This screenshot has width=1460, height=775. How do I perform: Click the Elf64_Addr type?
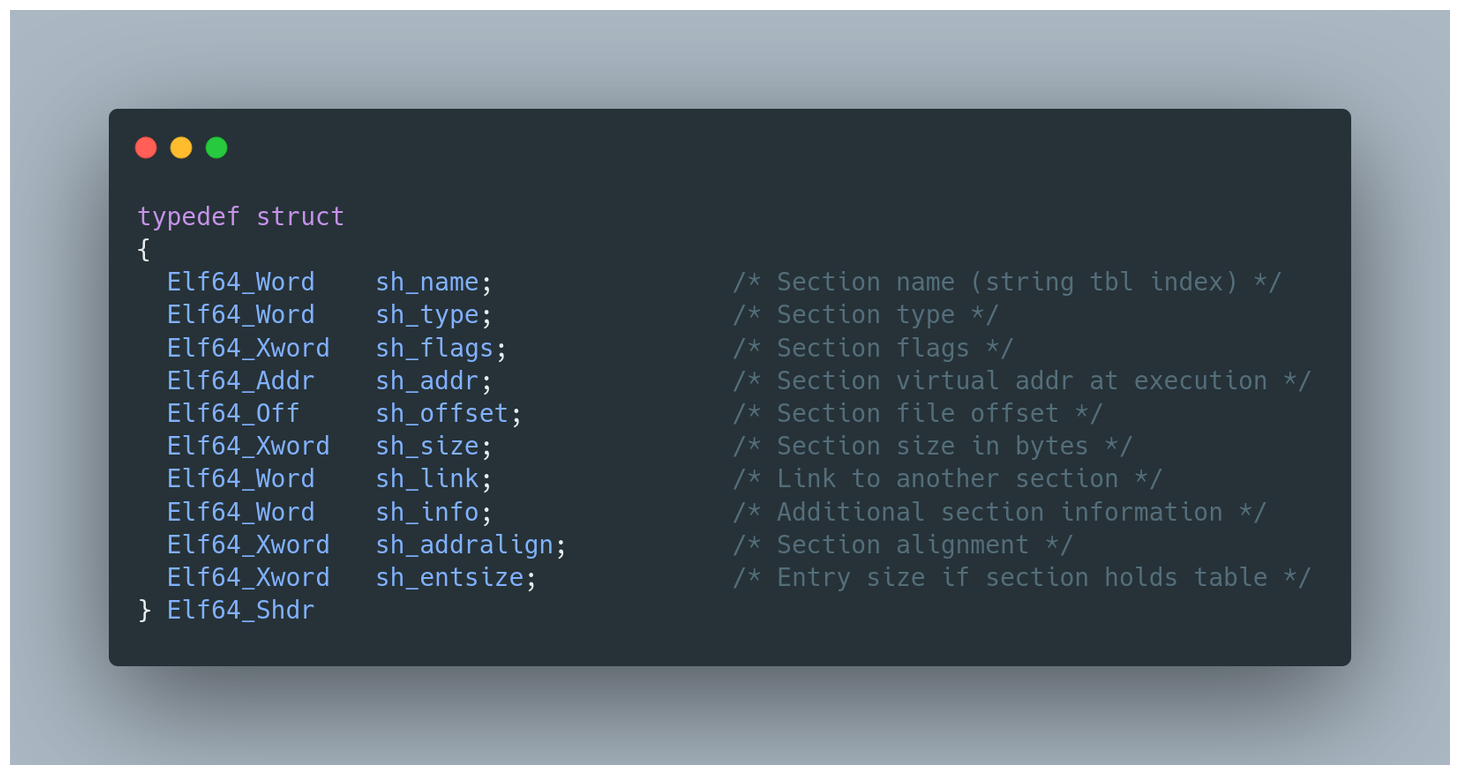[241, 381]
